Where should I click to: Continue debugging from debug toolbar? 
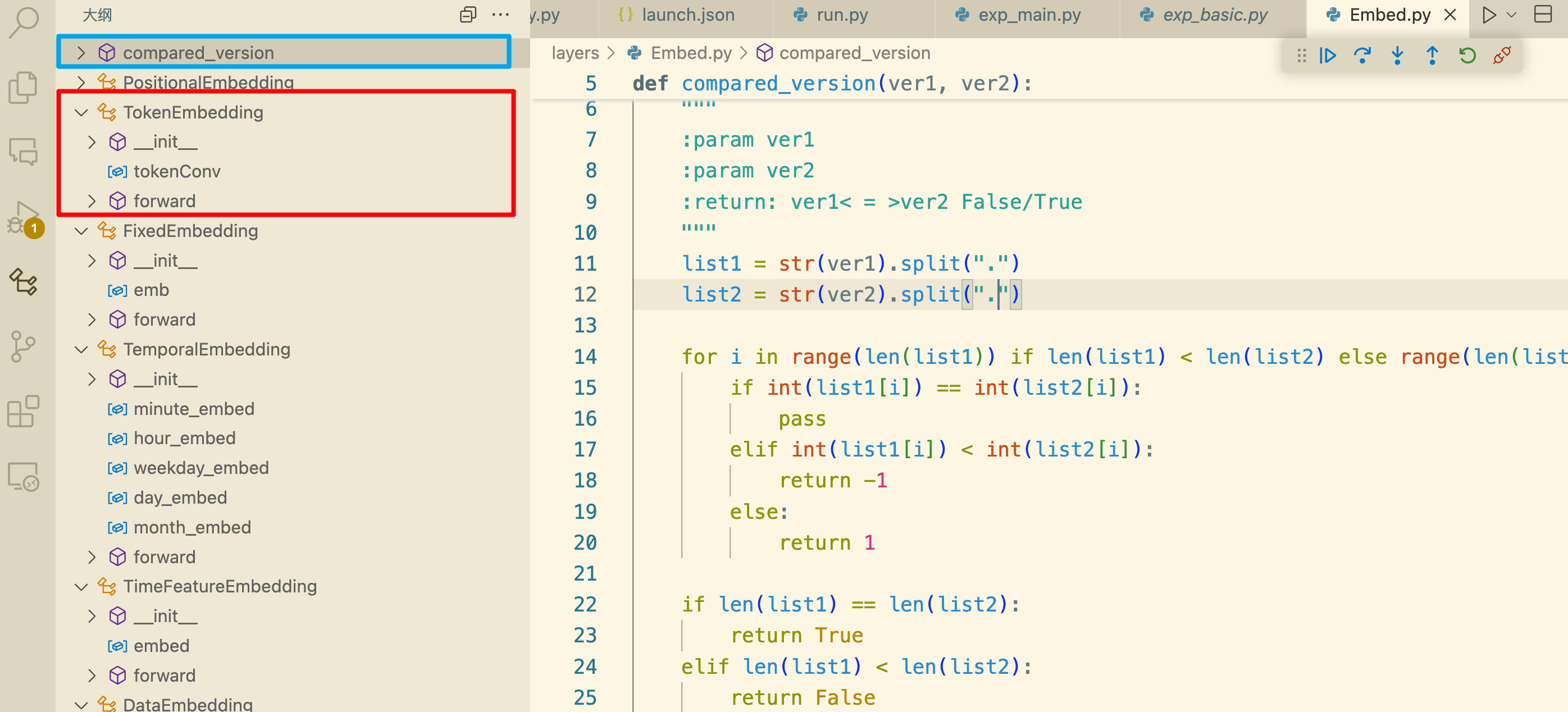[x=1327, y=56]
